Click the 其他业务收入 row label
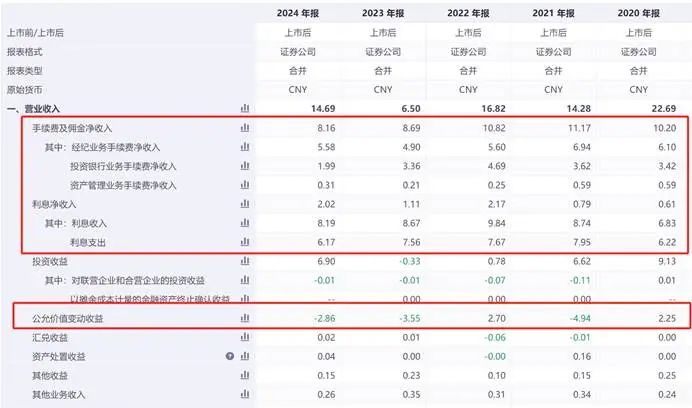 (58, 394)
